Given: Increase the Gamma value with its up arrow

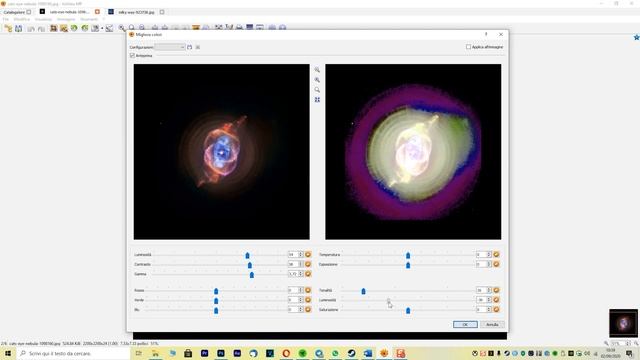Looking at the screenshot, I should (x=301, y=272).
